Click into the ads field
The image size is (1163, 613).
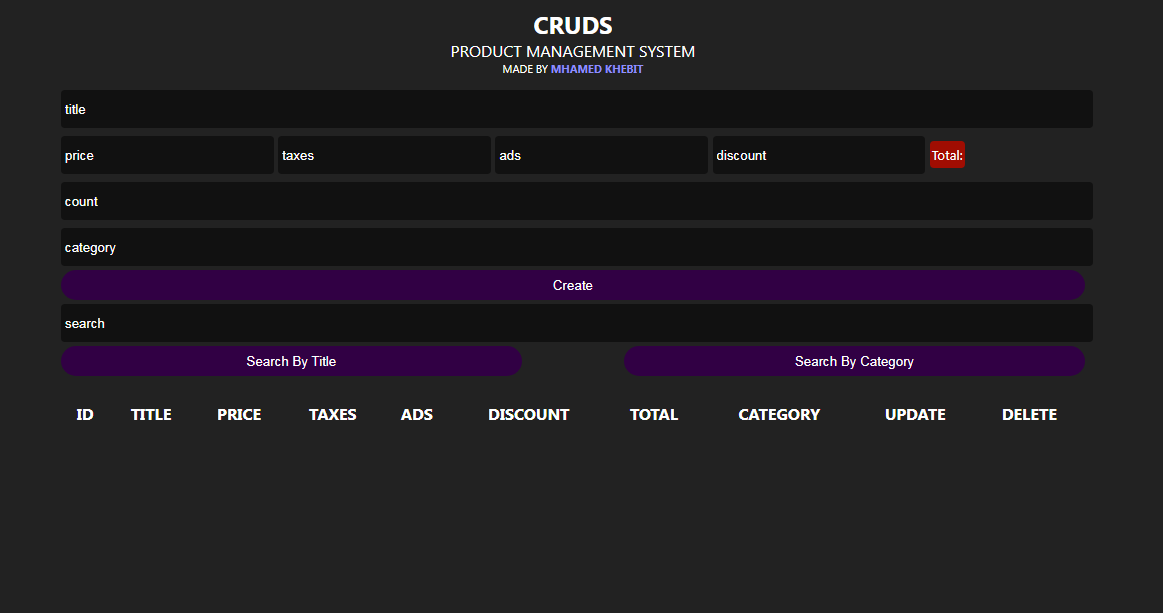(601, 155)
